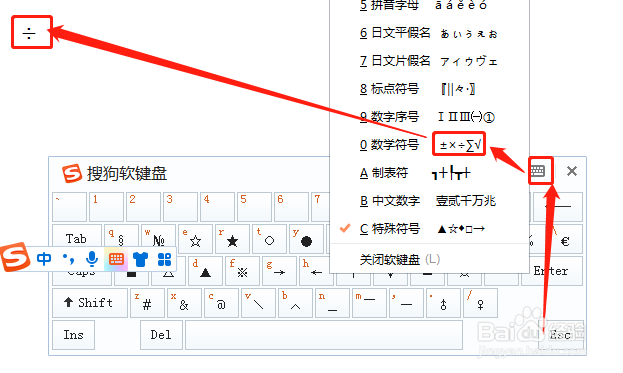
Task: Click the v key with backslash ＼ symbol
Action: point(258,303)
